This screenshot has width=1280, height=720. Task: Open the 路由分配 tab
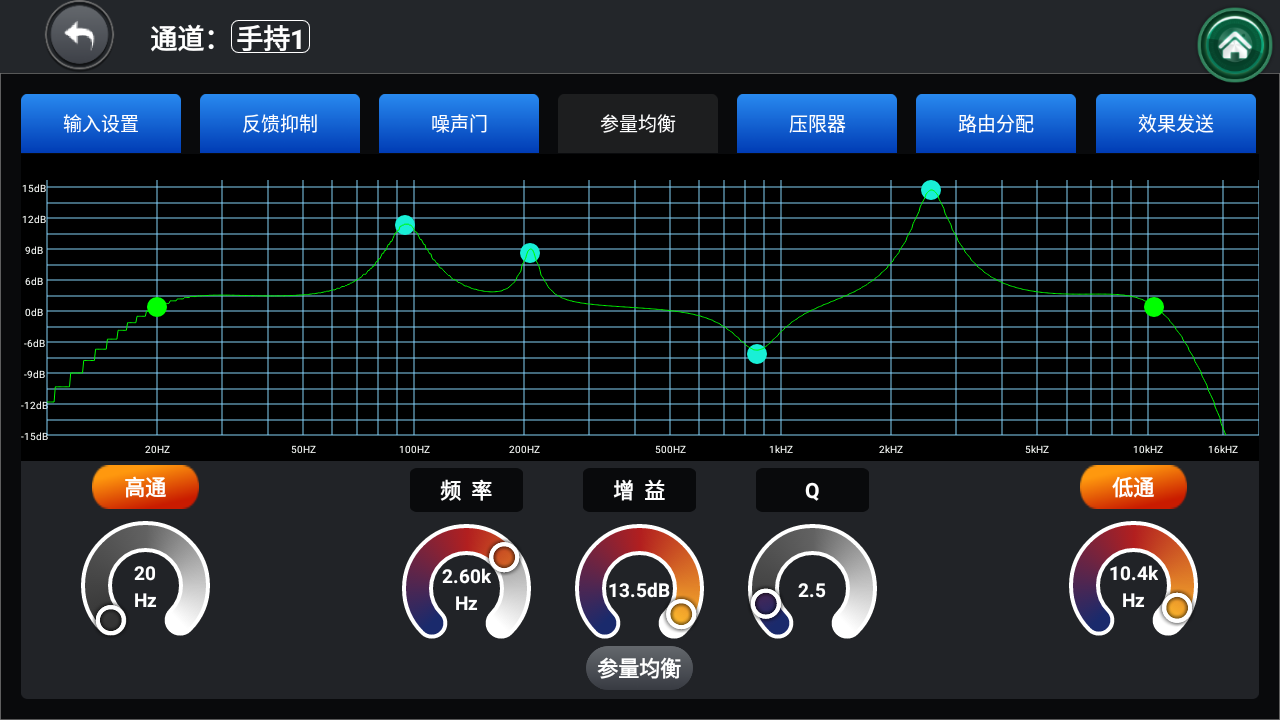(x=996, y=124)
